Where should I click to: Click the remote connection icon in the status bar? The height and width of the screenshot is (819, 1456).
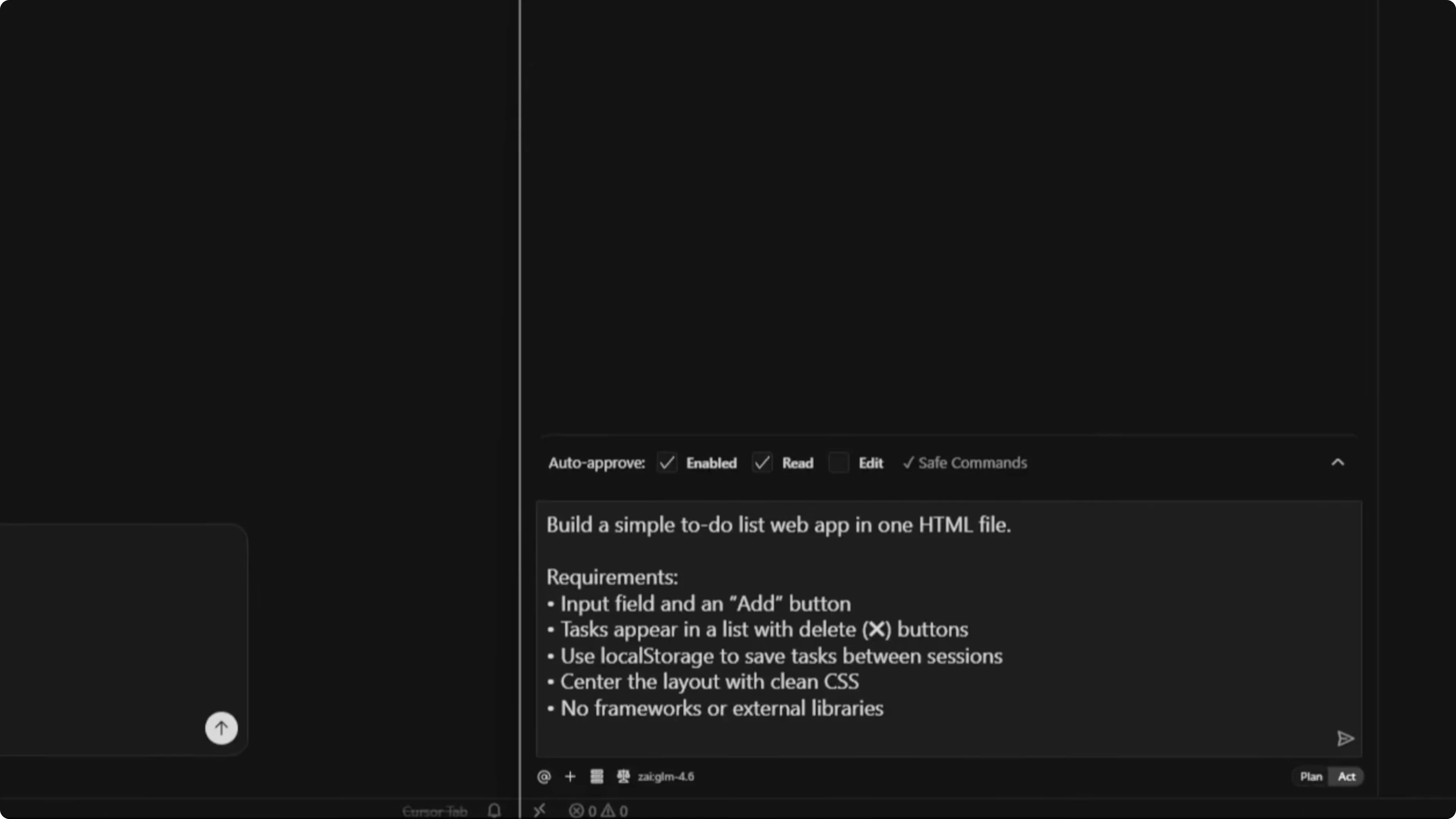pos(540,810)
